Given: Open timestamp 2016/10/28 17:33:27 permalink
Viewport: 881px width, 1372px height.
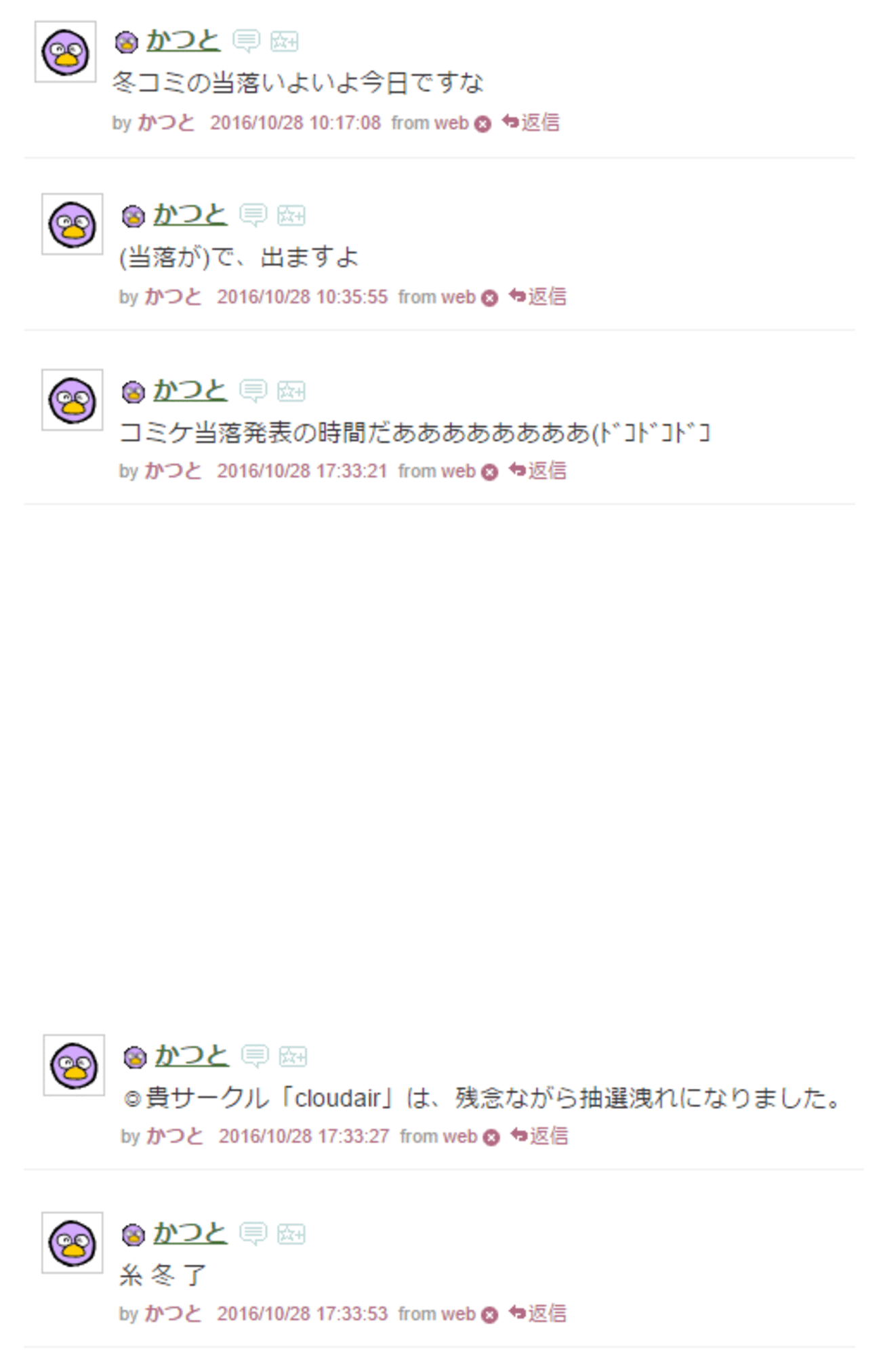Looking at the screenshot, I should pos(304,1137).
